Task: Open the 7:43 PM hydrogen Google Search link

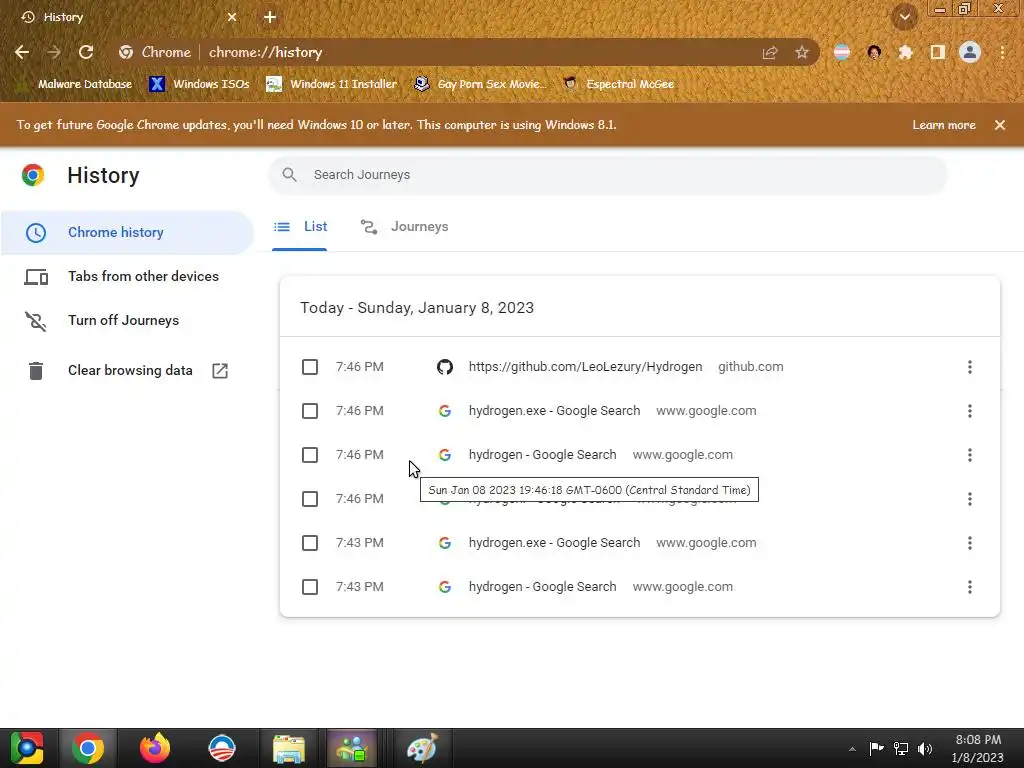Action: [543, 586]
